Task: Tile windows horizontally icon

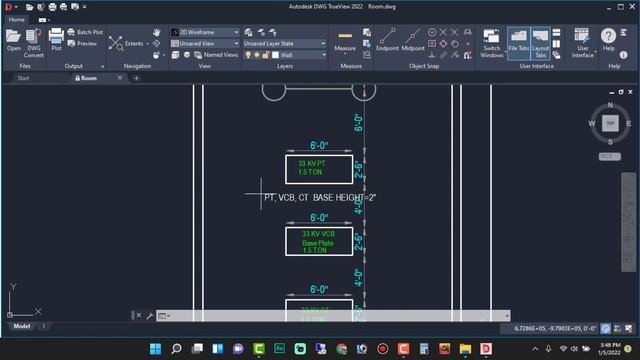Action: 556,32
